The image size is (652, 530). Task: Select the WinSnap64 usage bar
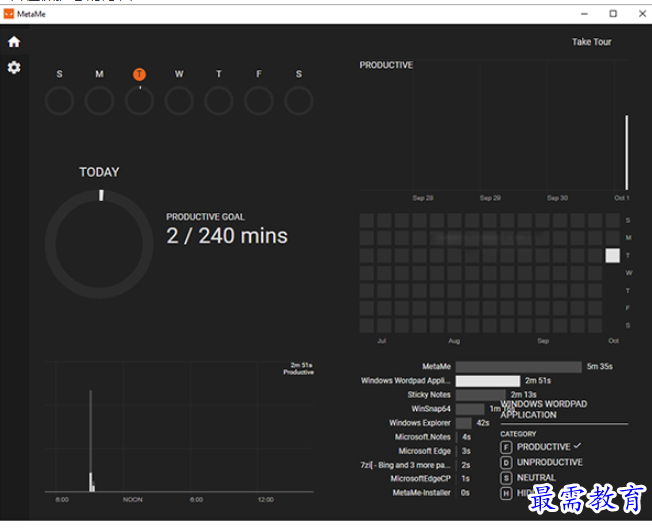[x=470, y=409]
